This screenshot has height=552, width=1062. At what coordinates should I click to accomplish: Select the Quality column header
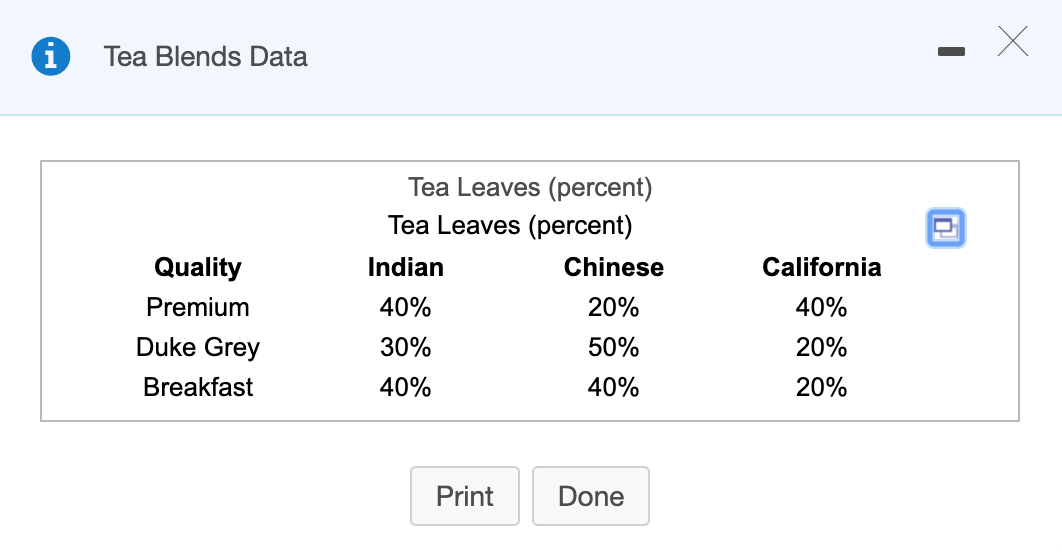pos(198,268)
